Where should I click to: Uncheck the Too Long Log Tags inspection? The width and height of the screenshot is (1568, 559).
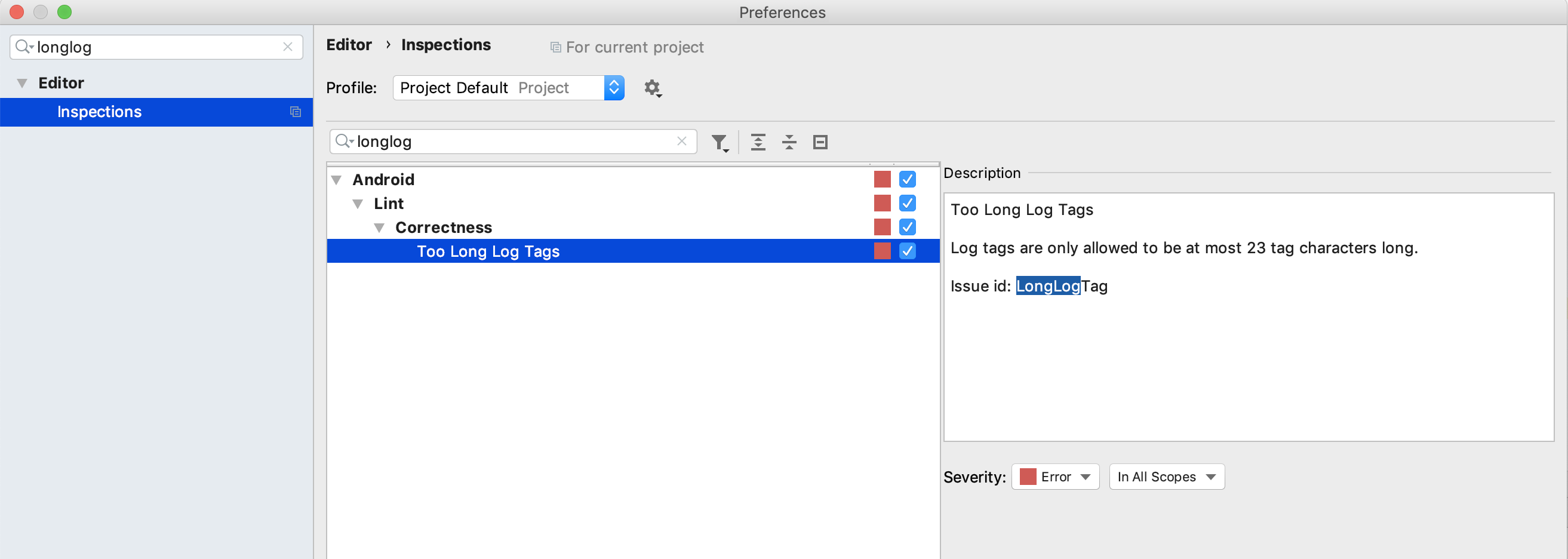click(x=908, y=250)
